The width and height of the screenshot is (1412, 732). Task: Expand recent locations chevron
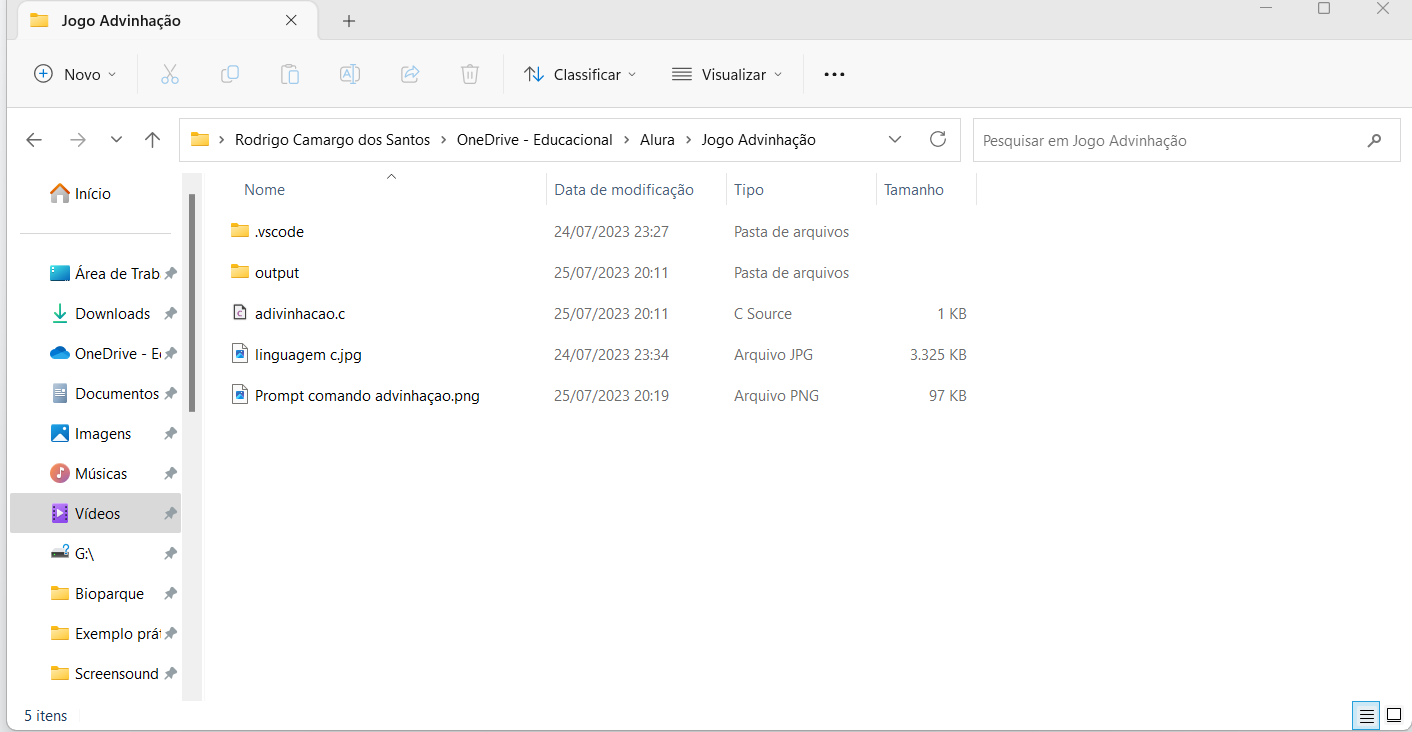[x=117, y=140]
